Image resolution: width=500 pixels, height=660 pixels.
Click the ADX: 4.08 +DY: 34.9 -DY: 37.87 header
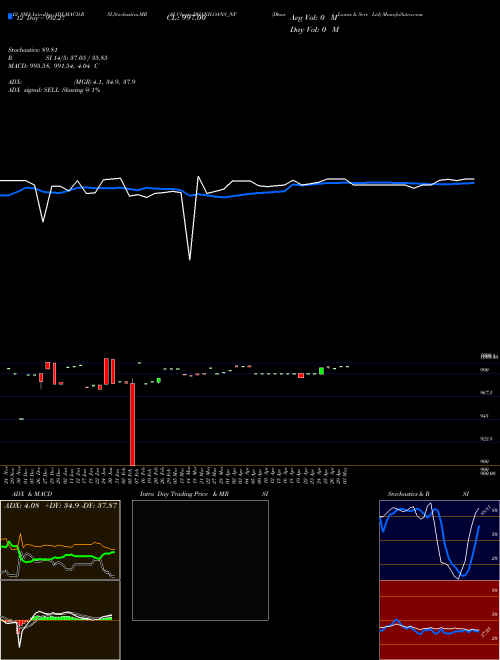pos(60,505)
